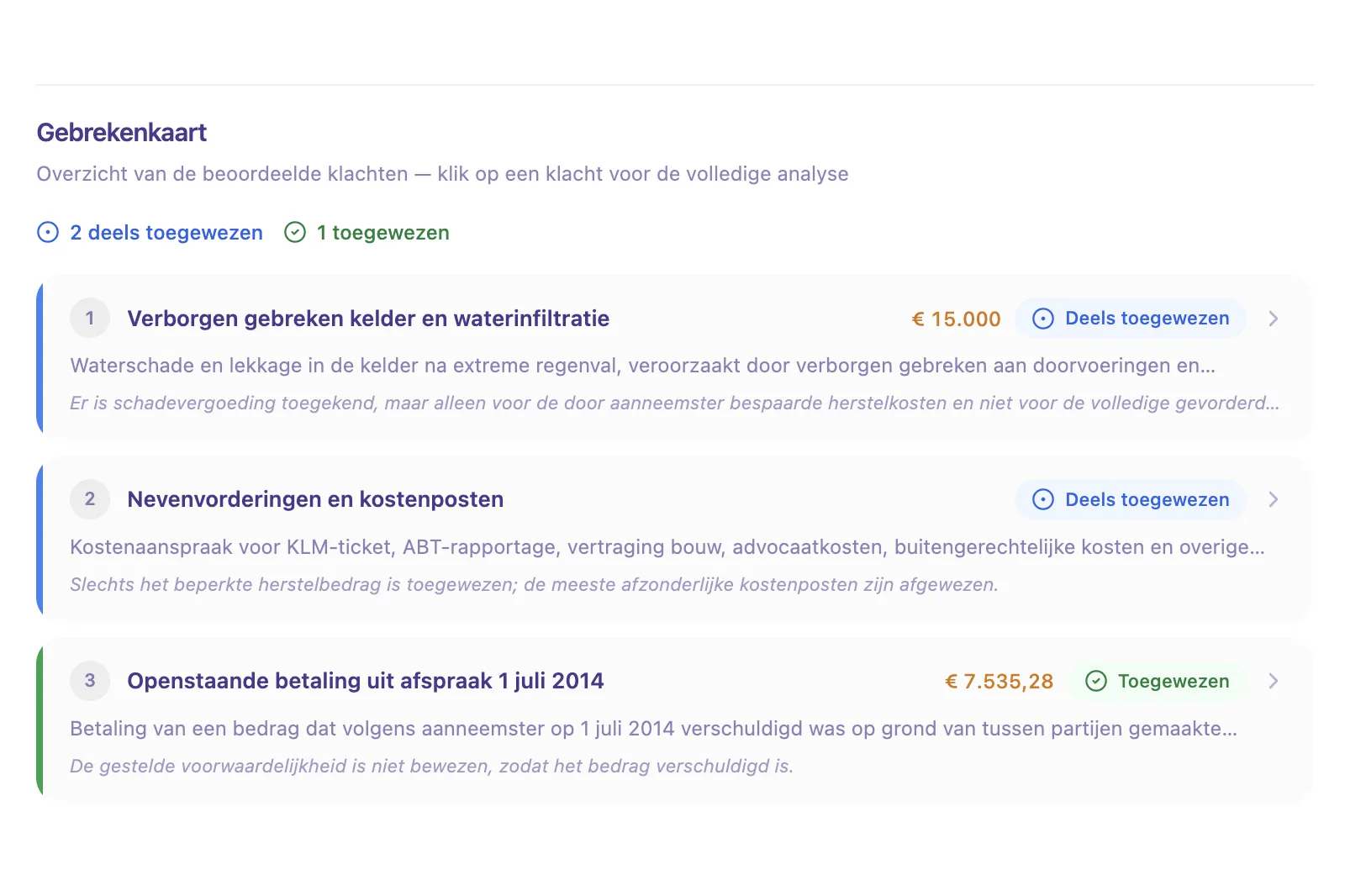1345x896 pixels.
Task: Click green check icon in Toegewezen badge
Action: pyautogui.click(x=1096, y=681)
